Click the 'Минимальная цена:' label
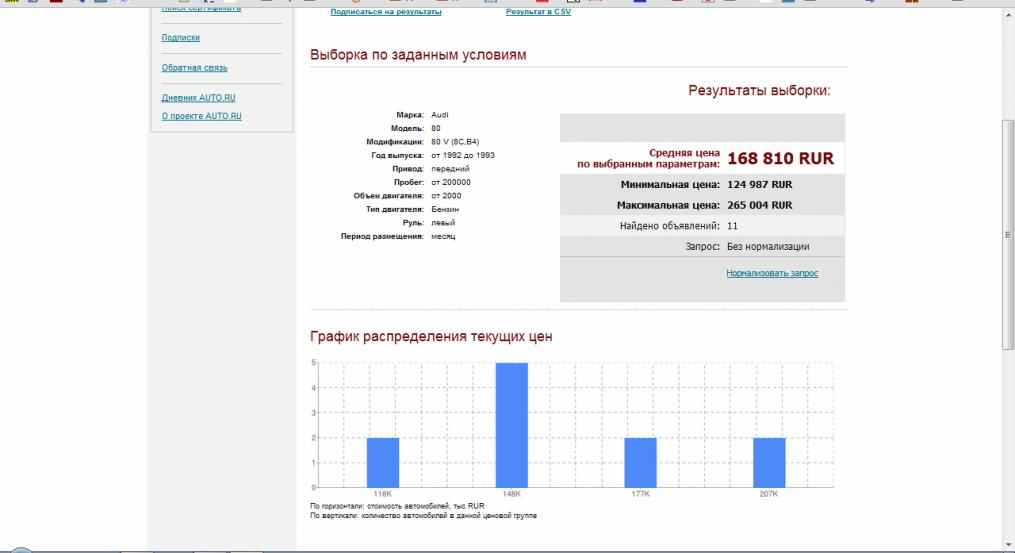The width and height of the screenshot is (1015, 553). click(x=670, y=185)
